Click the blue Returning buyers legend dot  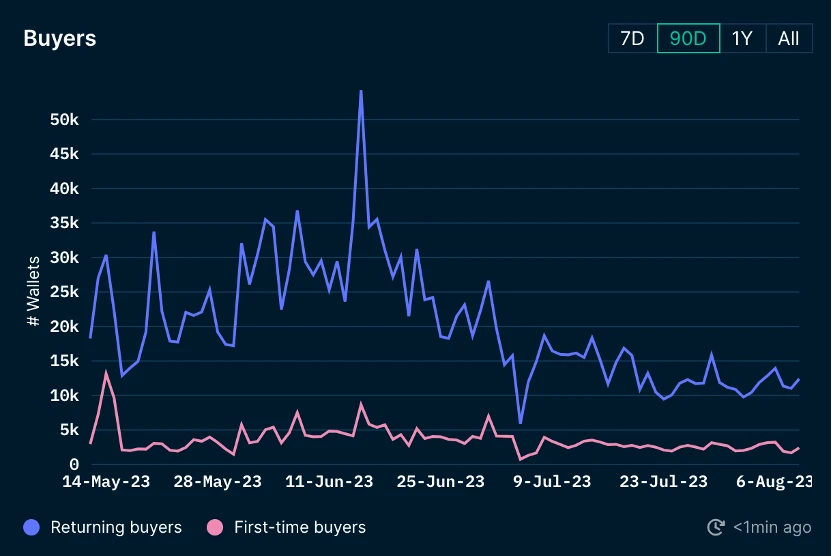[32, 527]
